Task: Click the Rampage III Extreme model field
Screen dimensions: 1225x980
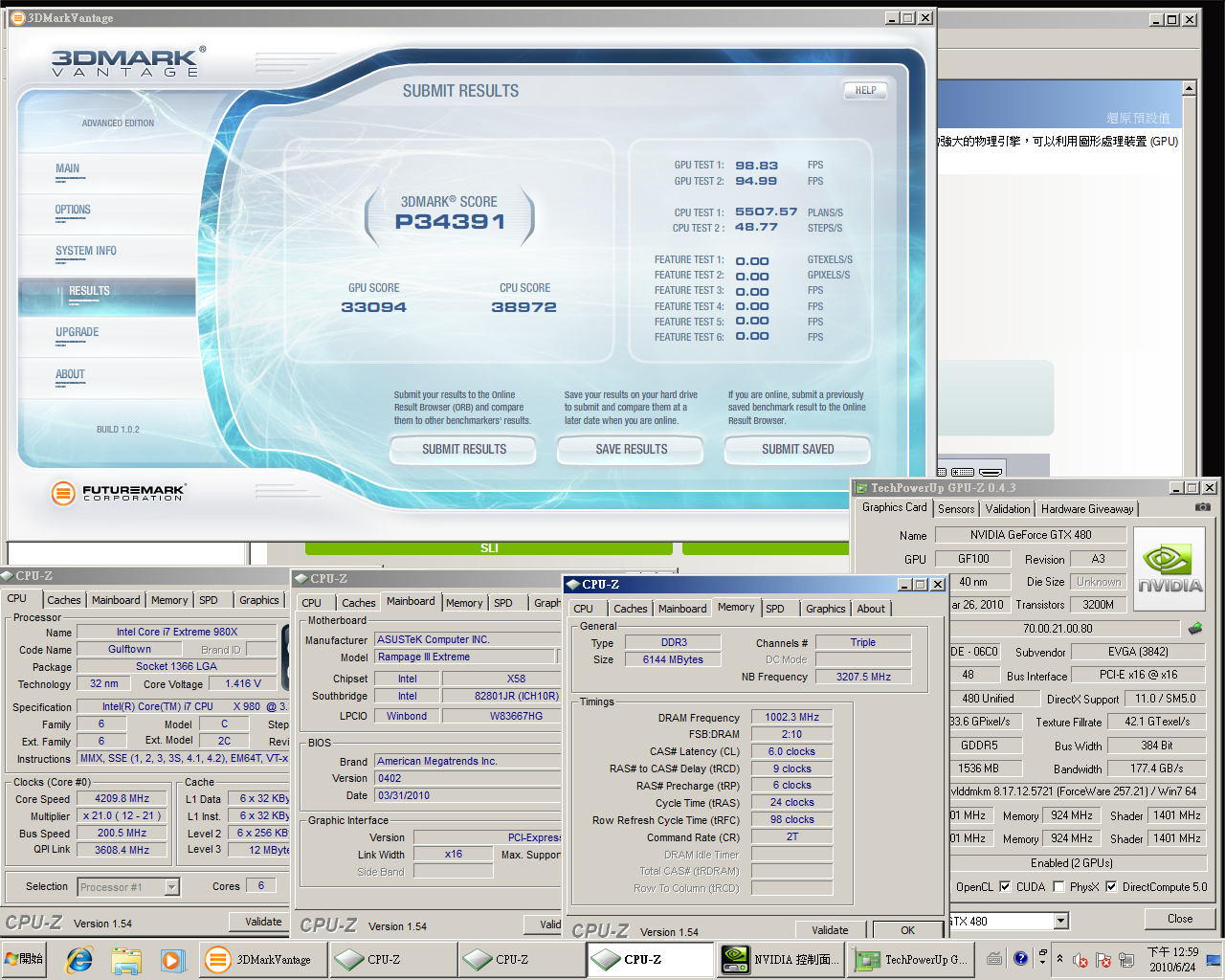Action: point(465,657)
